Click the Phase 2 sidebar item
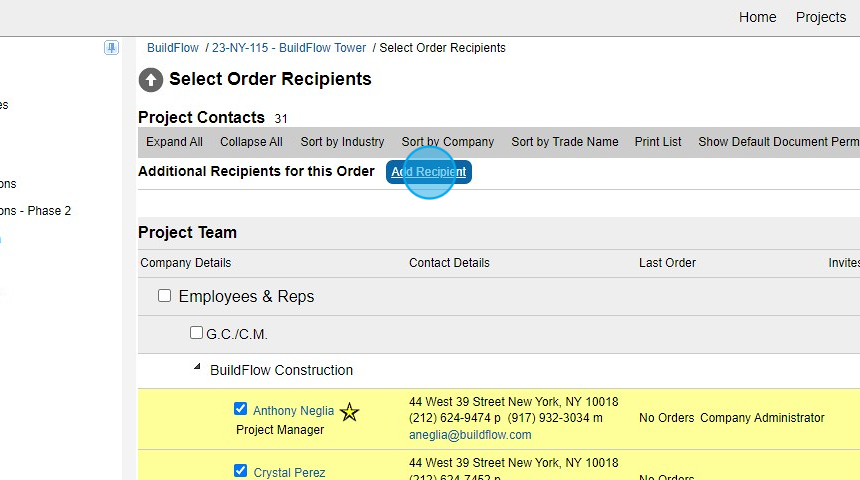Viewport: 860px width, 480px height. click(x=36, y=211)
